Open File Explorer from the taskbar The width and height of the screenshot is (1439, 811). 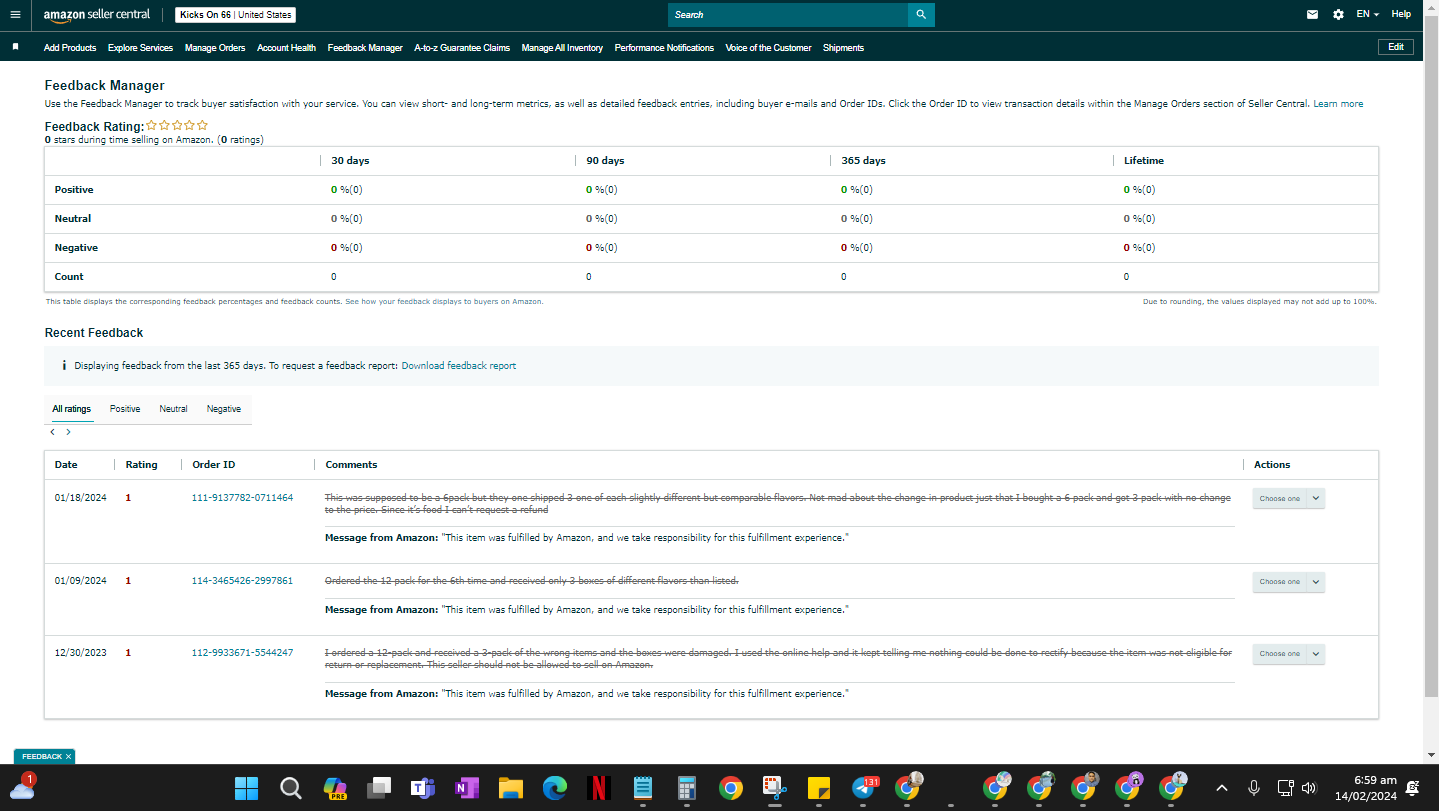pyautogui.click(x=511, y=789)
